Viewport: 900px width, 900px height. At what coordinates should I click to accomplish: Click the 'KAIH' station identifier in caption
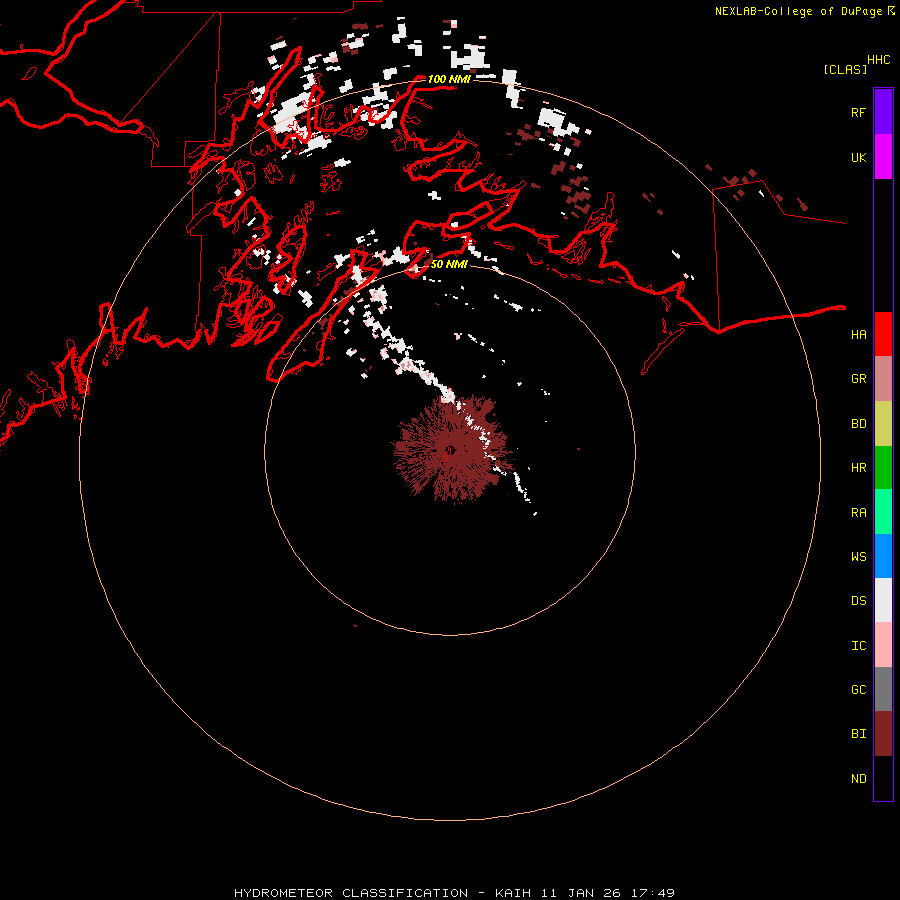click(513, 893)
